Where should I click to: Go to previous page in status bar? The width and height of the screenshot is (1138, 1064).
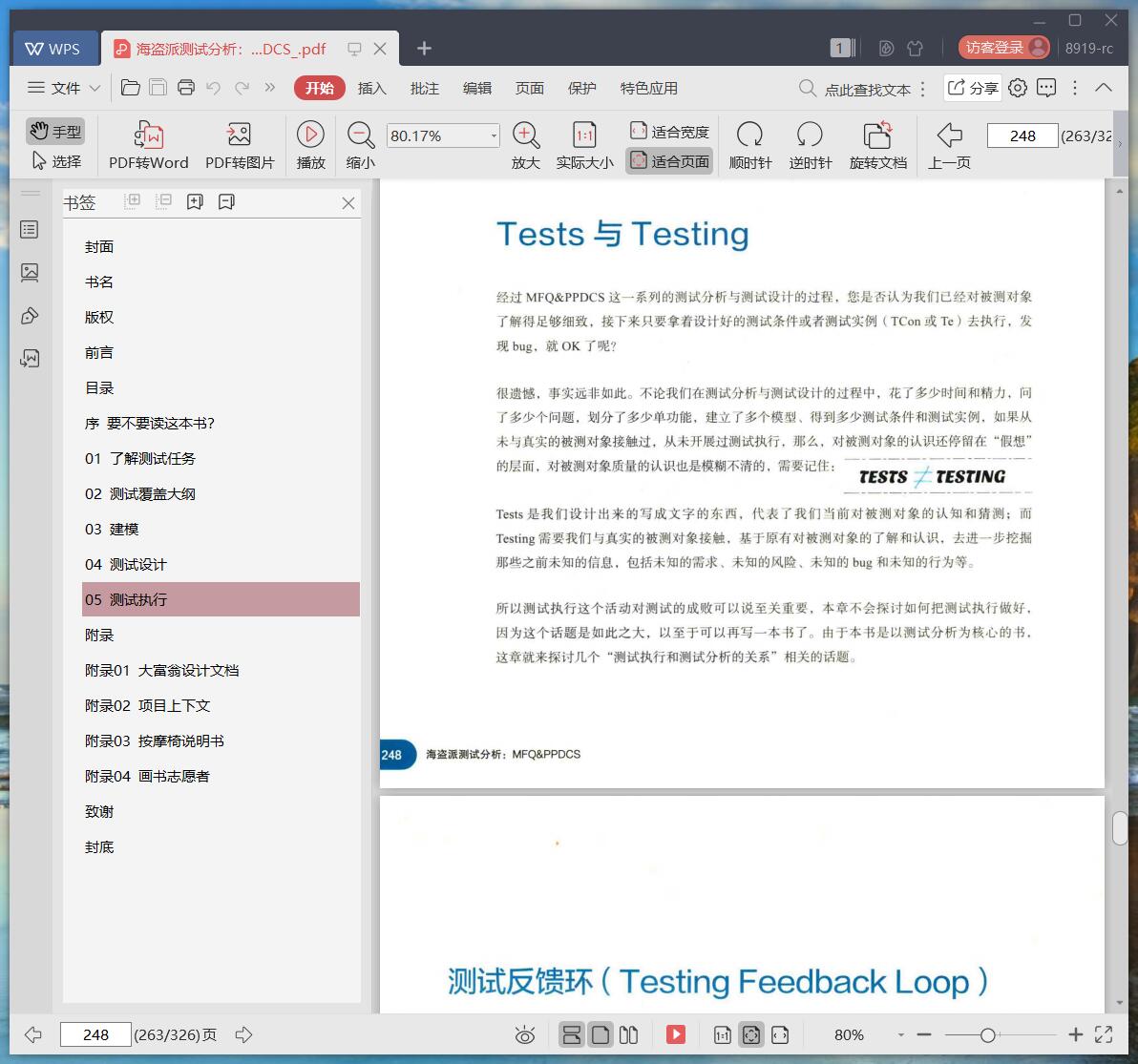click(x=33, y=1035)
